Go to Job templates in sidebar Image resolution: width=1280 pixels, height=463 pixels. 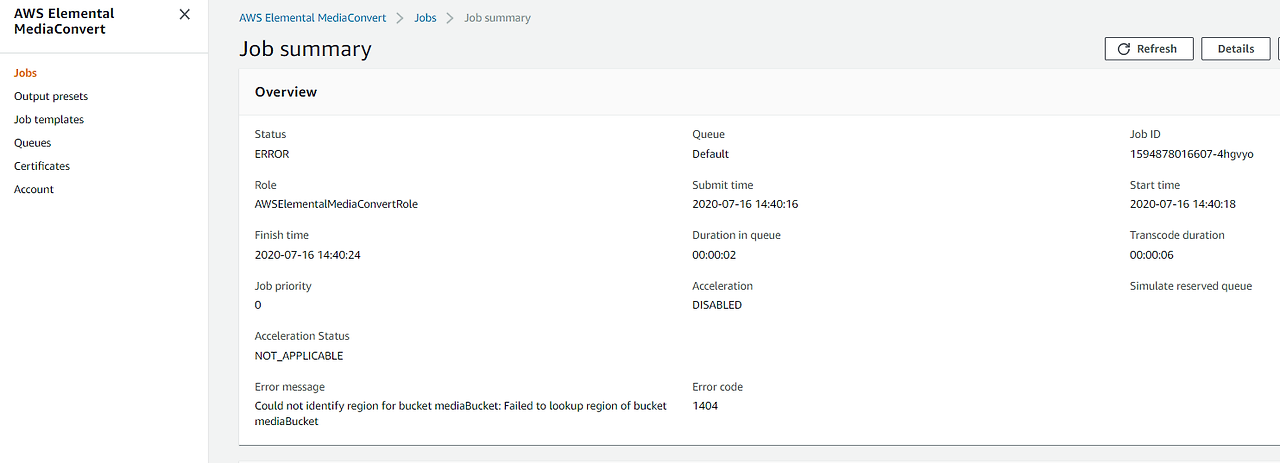coord(49,120)
